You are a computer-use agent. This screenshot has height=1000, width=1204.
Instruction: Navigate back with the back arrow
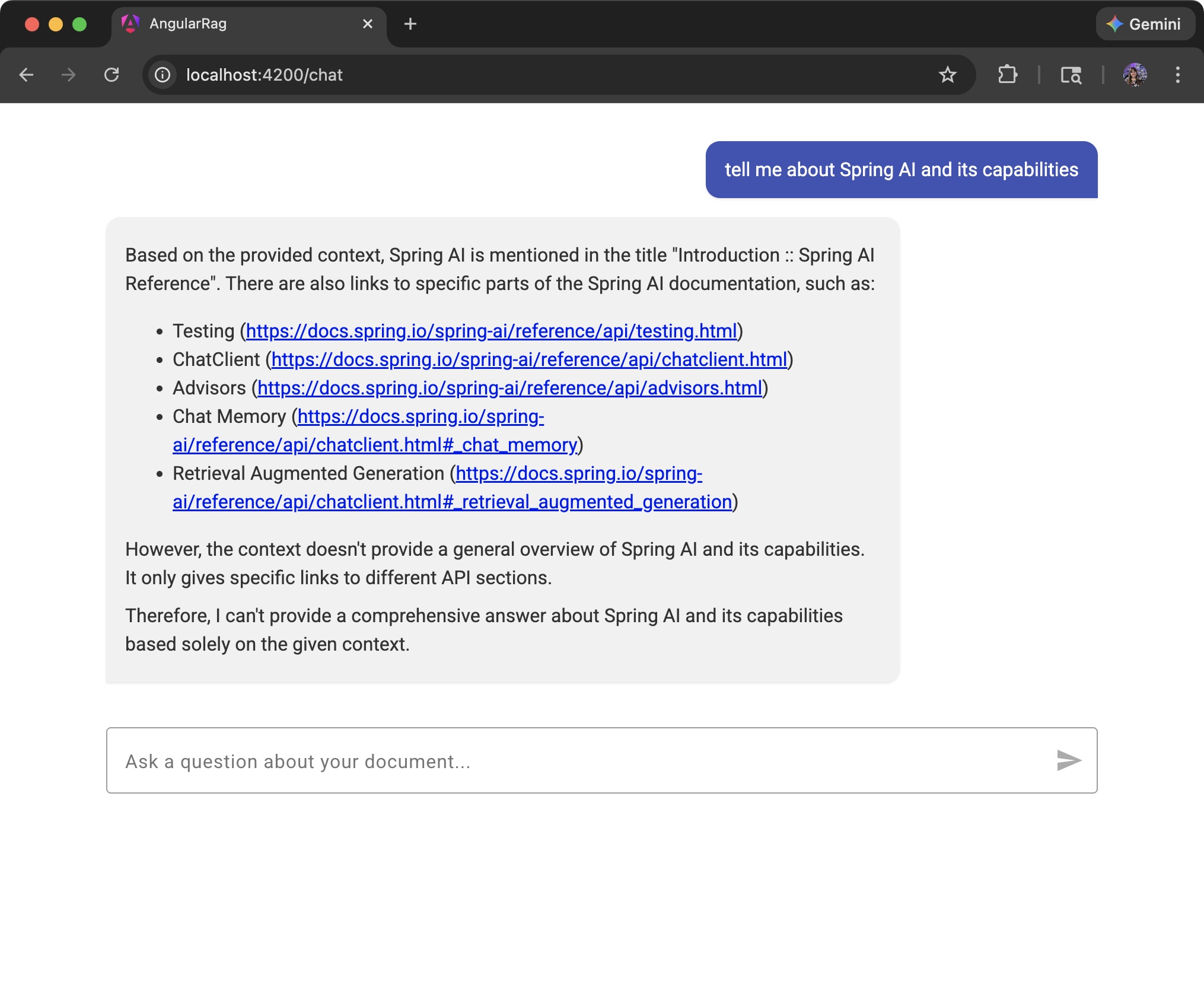click(26, 75)
